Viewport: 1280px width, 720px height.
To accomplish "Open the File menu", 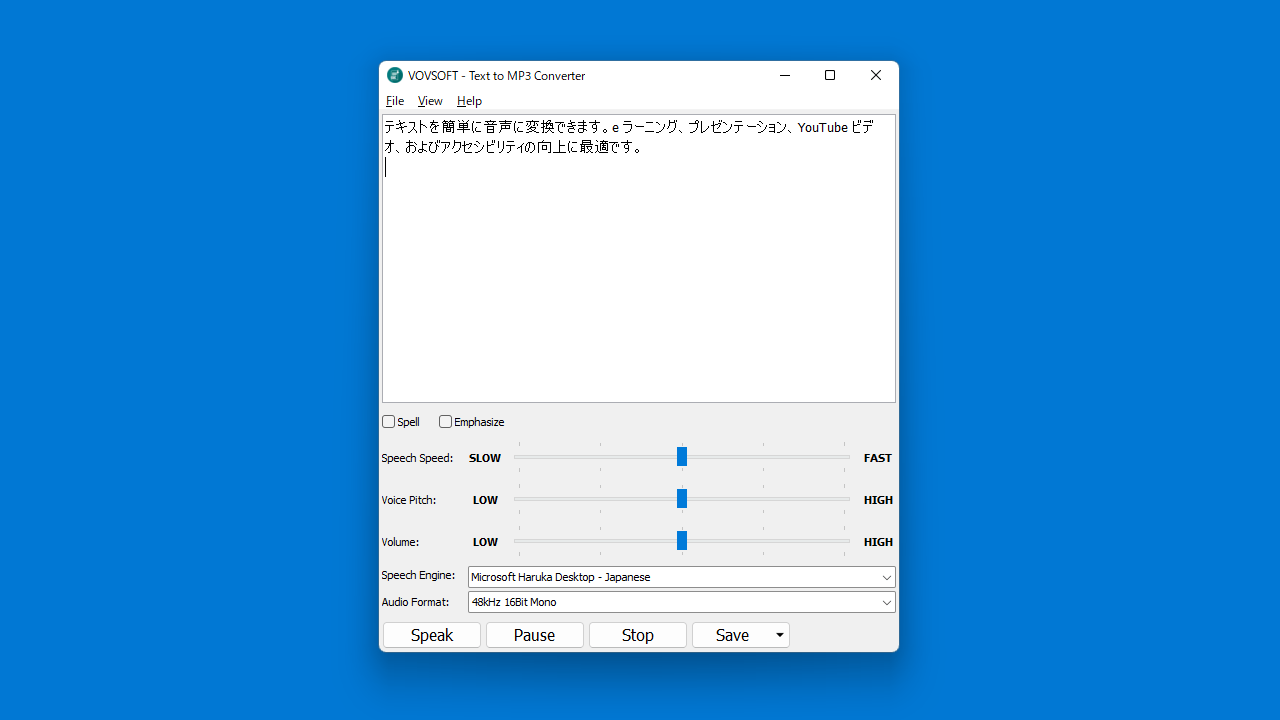I will (x=395, y=101).
